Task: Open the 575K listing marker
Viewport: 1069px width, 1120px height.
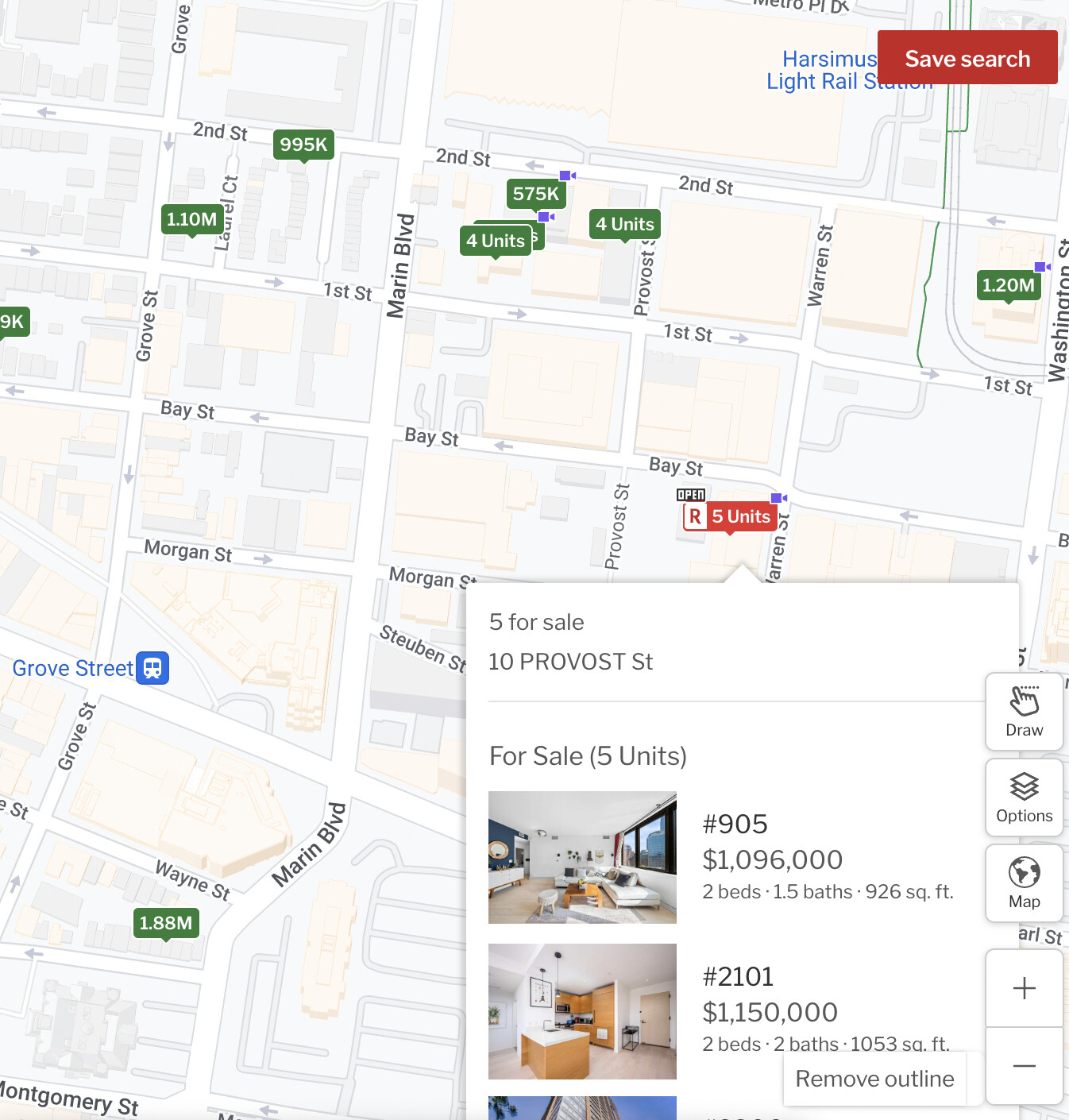Action: point(536,194)
